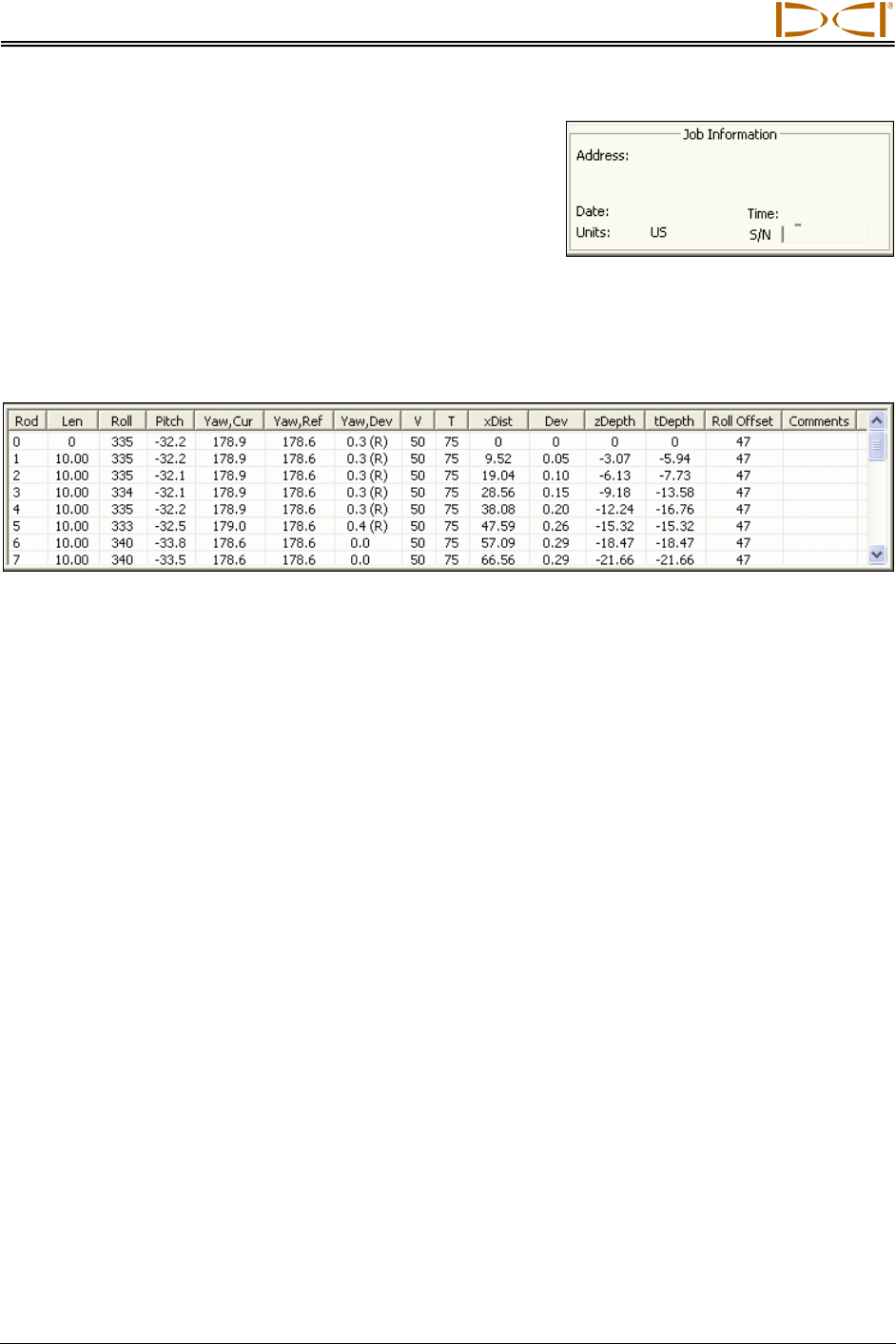Click the Units value US
The image size is (896, 1344).
(x=658, y=232)
